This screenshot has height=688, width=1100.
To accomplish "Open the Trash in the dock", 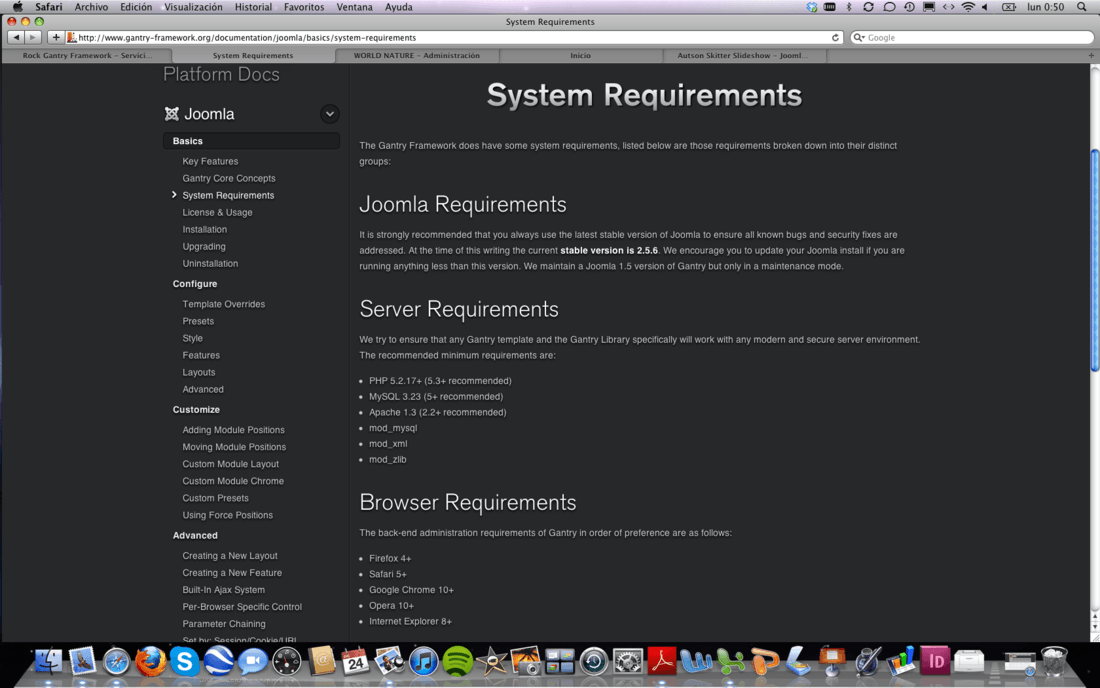I will point(1053,661).
